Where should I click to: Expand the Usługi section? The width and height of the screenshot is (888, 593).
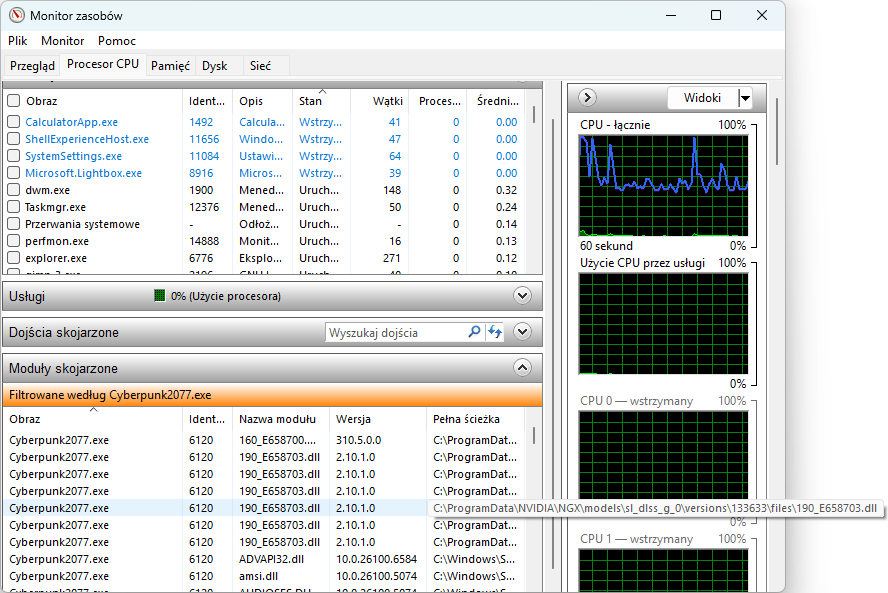tap(521, 296)
